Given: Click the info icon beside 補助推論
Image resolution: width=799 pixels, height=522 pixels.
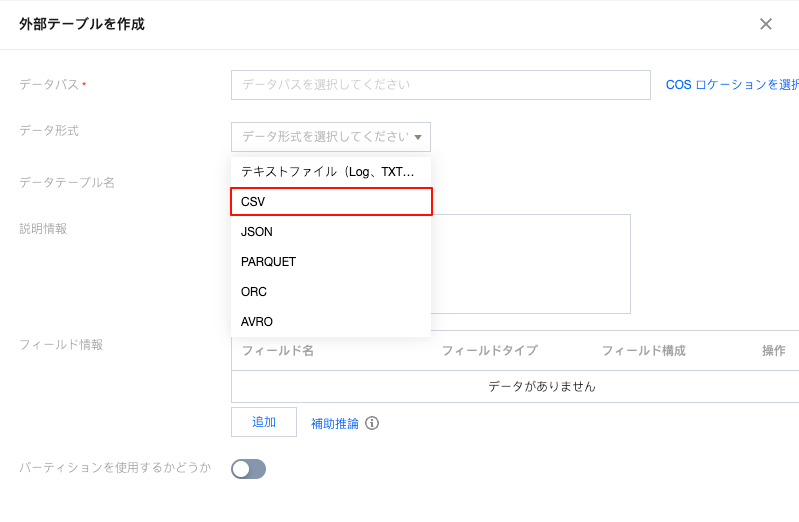Looking at the screenshot, I should coord(372,423).
